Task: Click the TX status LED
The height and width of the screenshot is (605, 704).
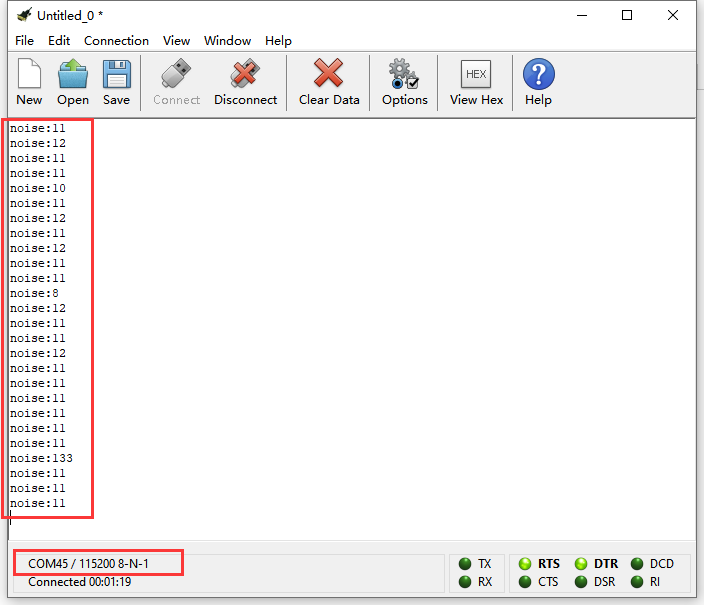Action: 465,564
